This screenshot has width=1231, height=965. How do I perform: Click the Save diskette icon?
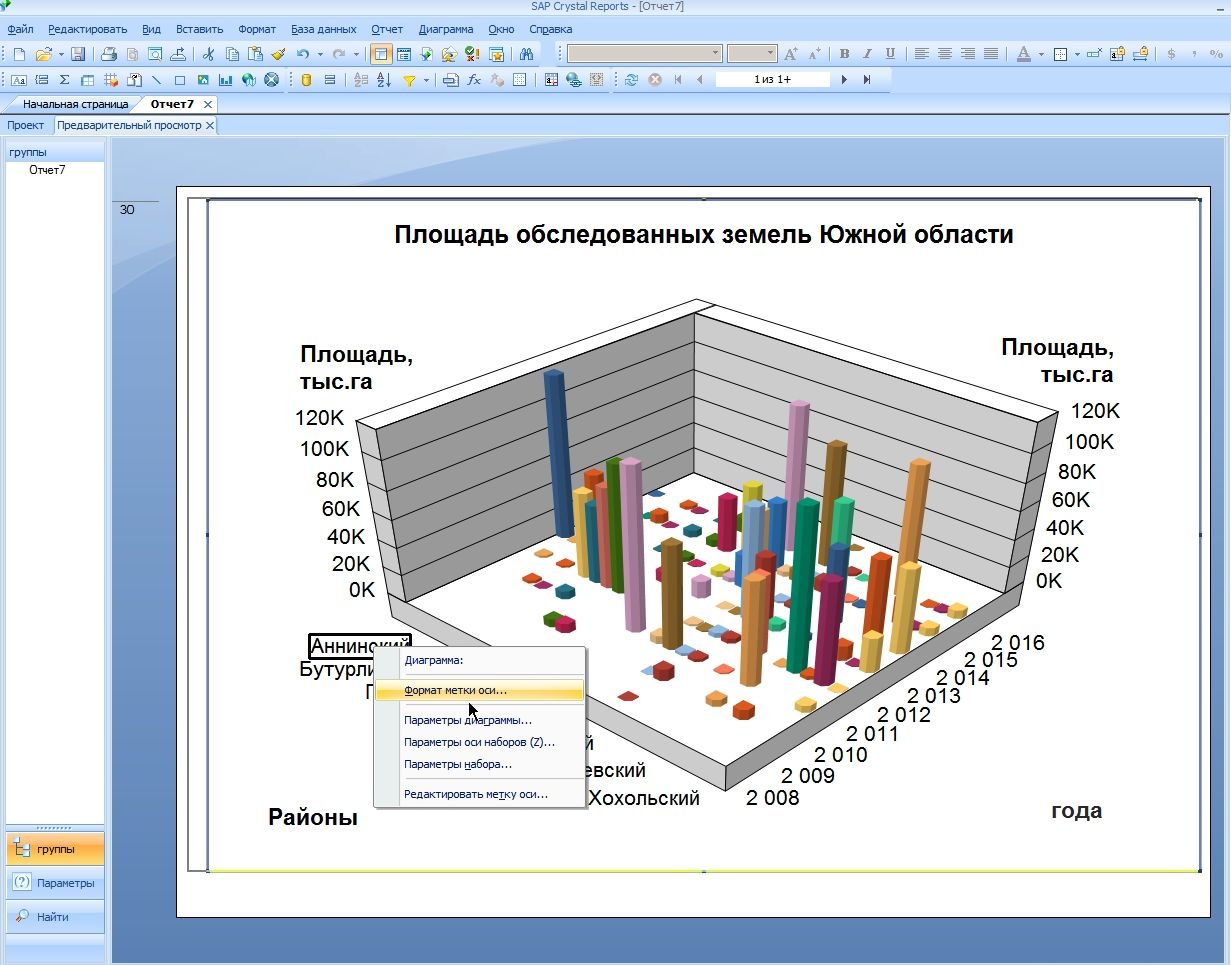(77, 54)
